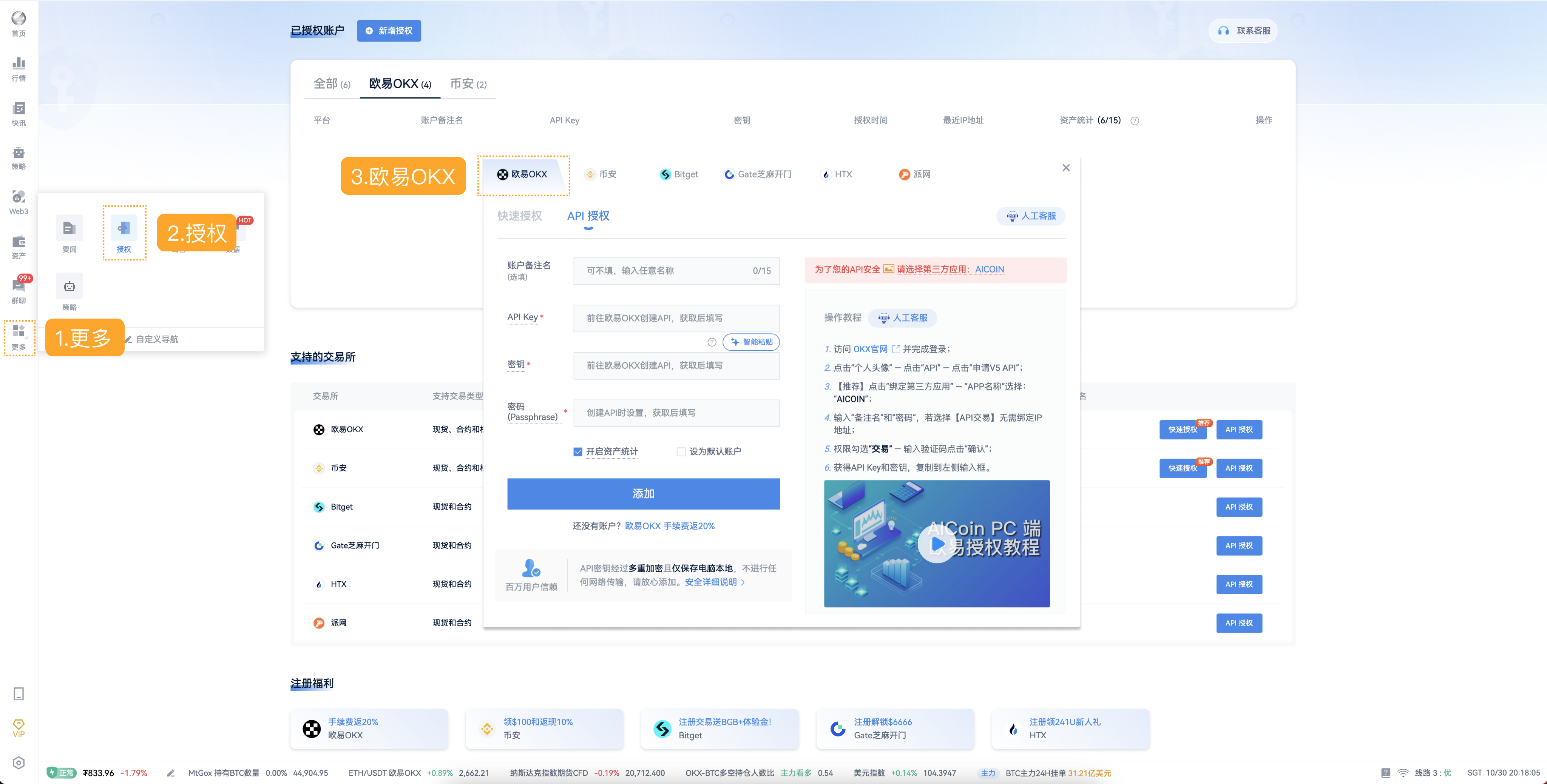
Task: Select the HTX exchange tab in dialog
Action: (837, 174)
